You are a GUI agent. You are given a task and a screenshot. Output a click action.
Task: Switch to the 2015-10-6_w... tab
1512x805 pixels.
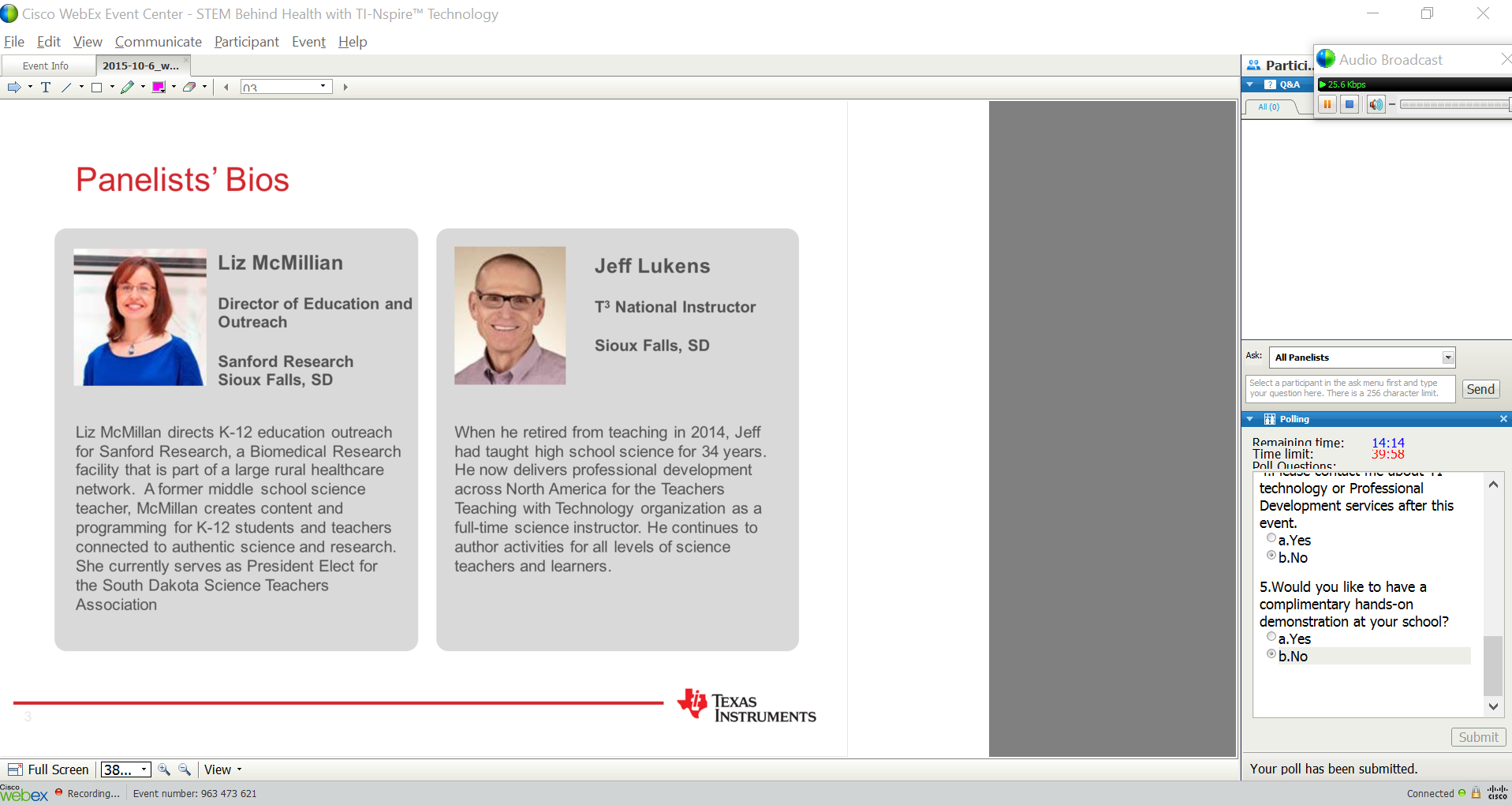141,66
